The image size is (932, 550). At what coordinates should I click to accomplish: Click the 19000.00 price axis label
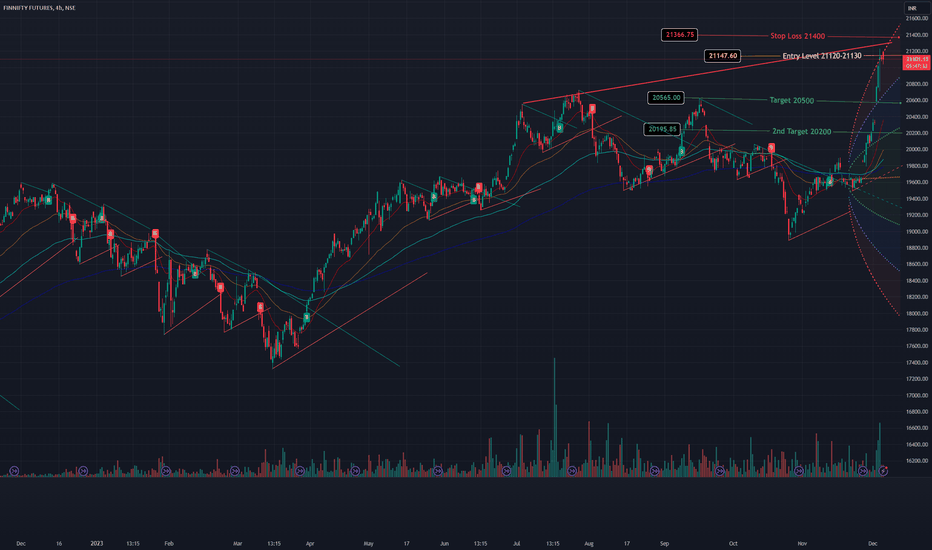[917, 232]
